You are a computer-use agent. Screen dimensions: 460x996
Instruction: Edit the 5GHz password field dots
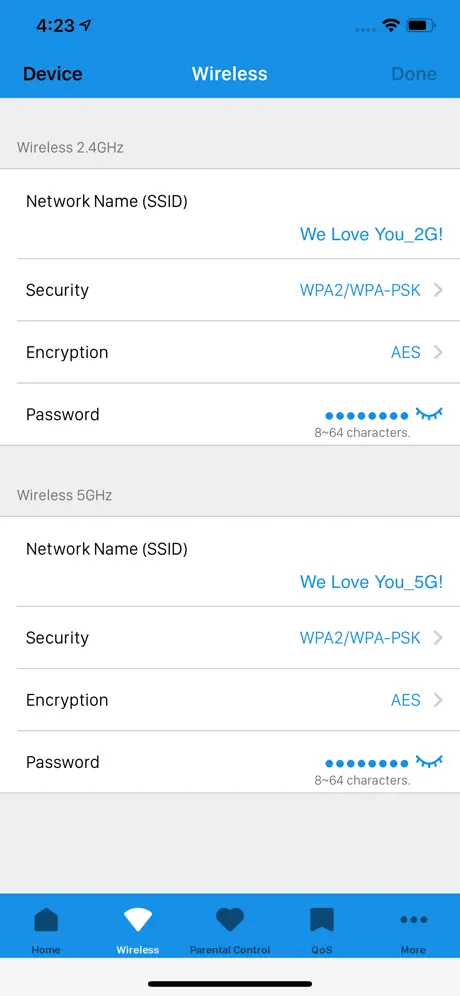[367, 764]
